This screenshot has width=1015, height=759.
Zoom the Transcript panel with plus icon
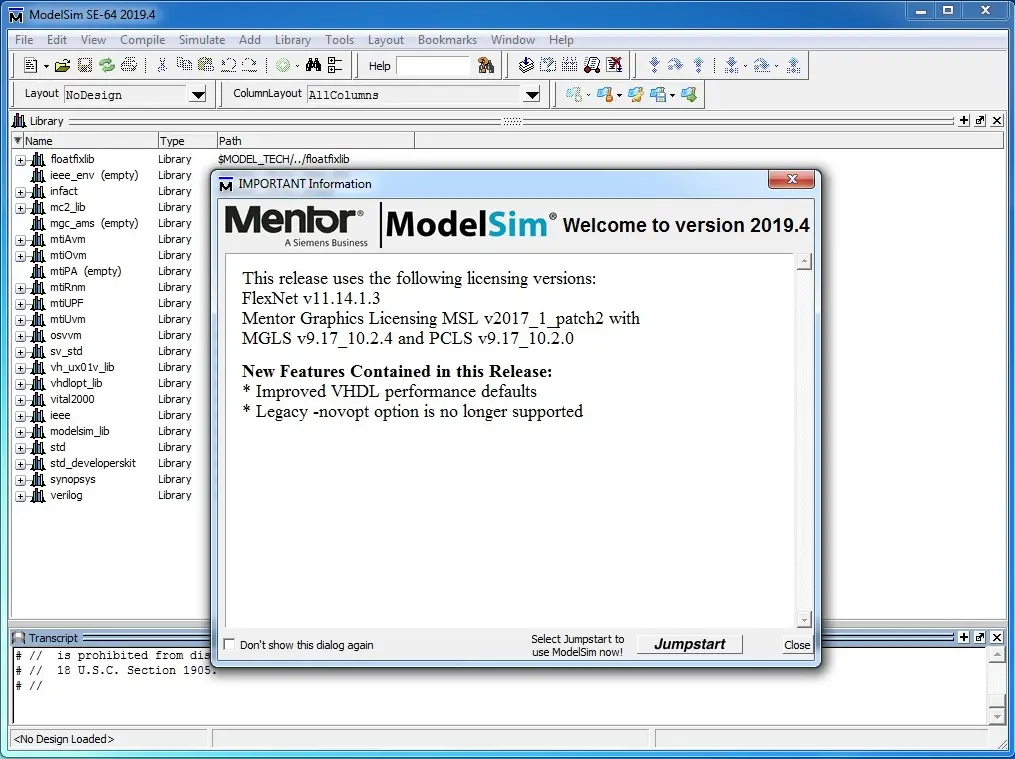point(964,637)
